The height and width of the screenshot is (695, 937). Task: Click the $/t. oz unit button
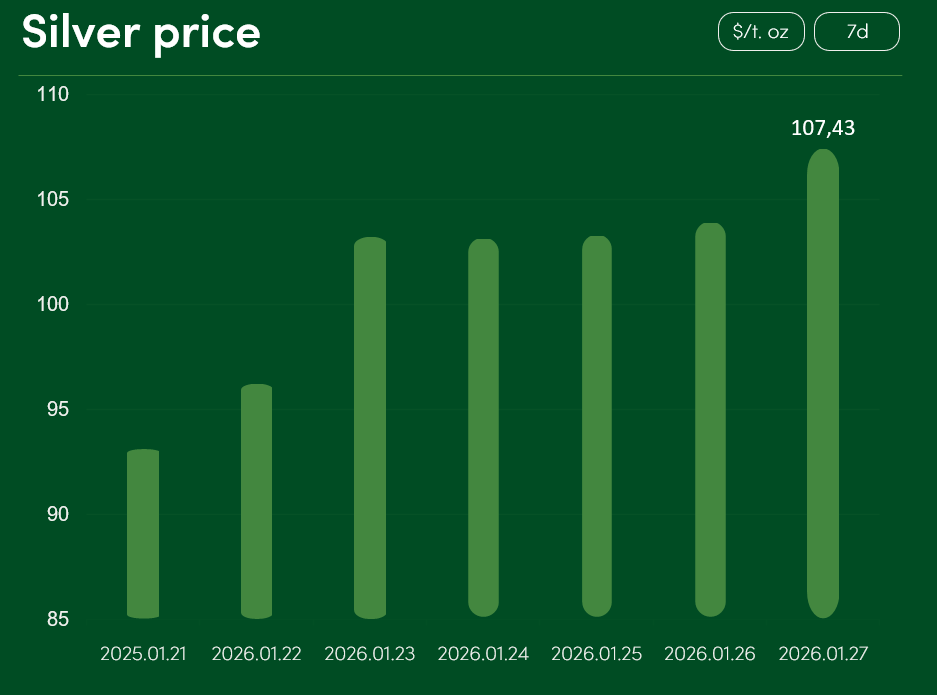click(x=761, y=32)
